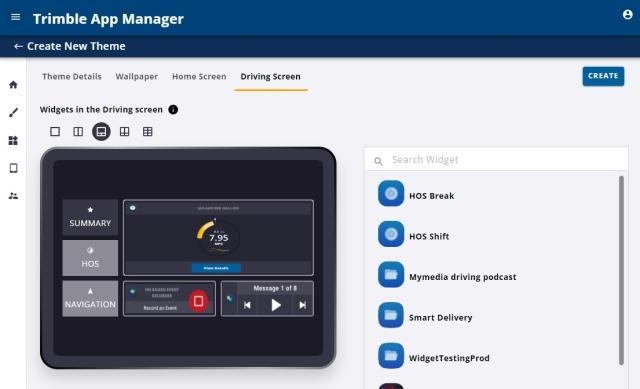
Task: Click the play button in message widget
Action: 276,305
